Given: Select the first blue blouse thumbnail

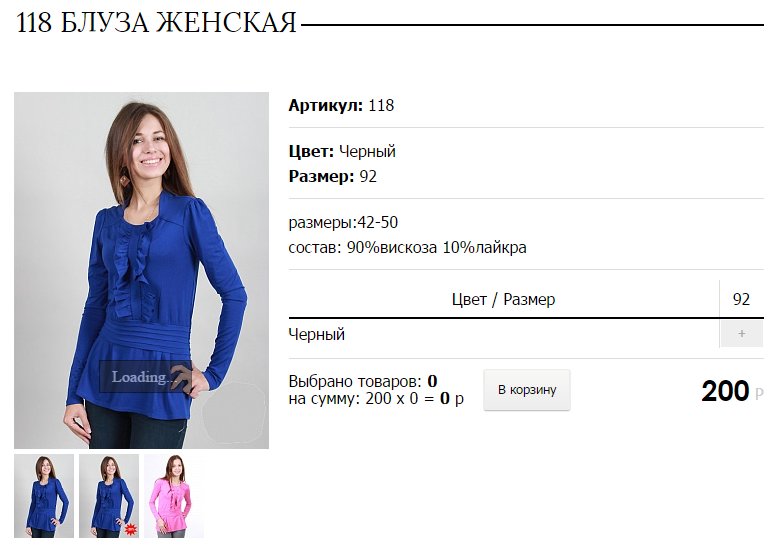Looking at the screenshot, I should pyautogui.click(x=44, y=496).
